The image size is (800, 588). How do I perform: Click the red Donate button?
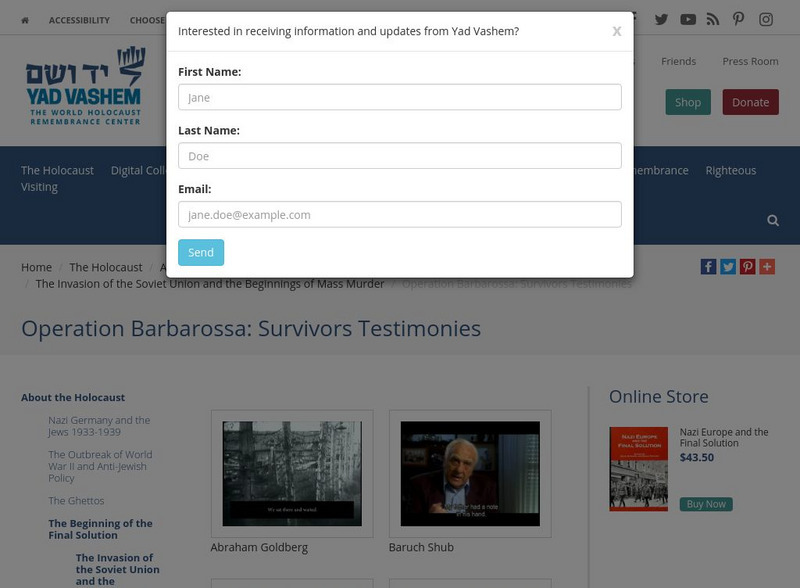point(751,102)
